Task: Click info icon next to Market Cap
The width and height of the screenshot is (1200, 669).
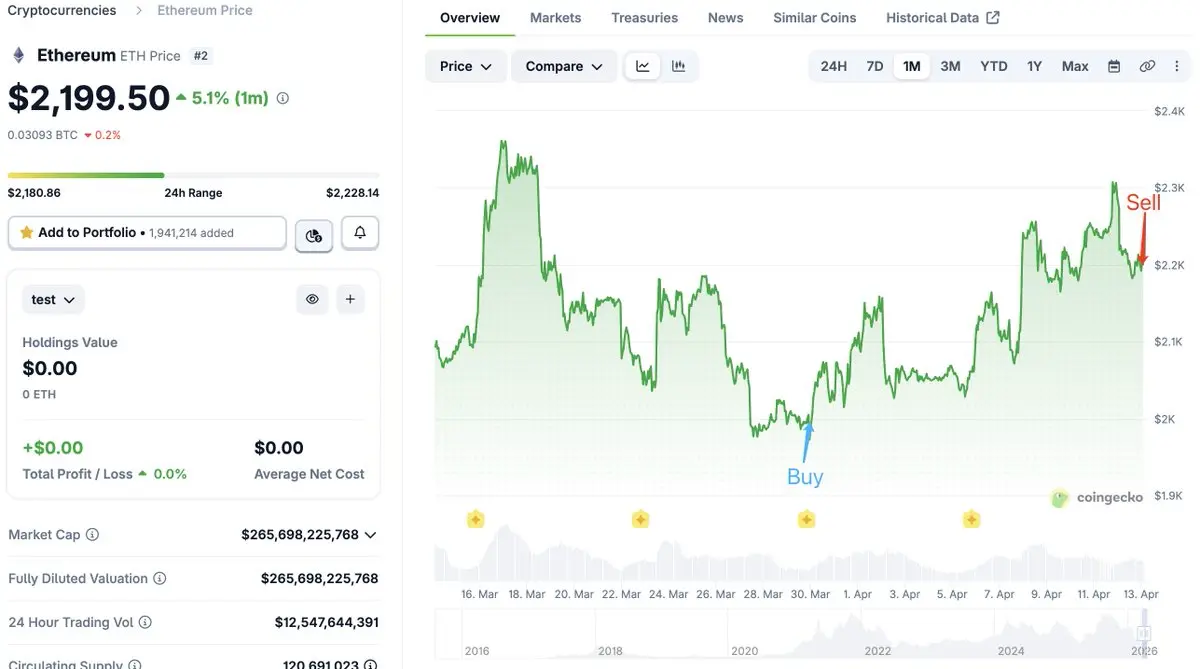Action: (93, 535)
